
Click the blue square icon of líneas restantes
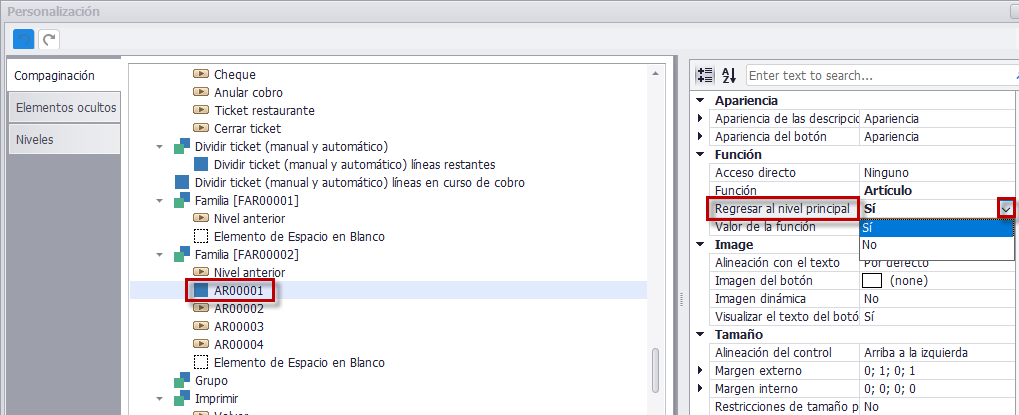point(201,165)
